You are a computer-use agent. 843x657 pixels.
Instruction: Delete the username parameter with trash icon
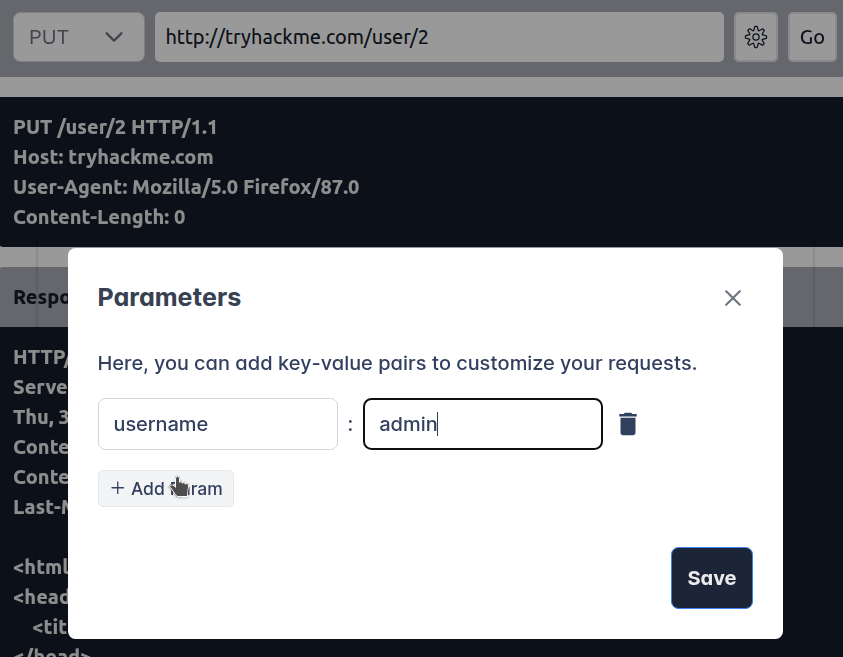pos(628,424)
